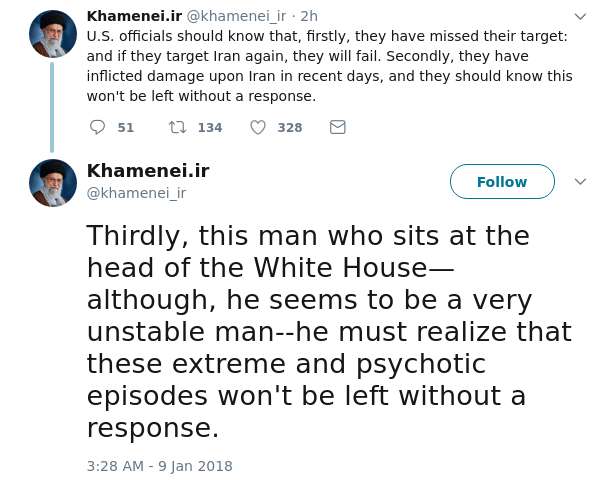Click the like count 328
This screenshot has height=485, width=614.
pos(290,127)
